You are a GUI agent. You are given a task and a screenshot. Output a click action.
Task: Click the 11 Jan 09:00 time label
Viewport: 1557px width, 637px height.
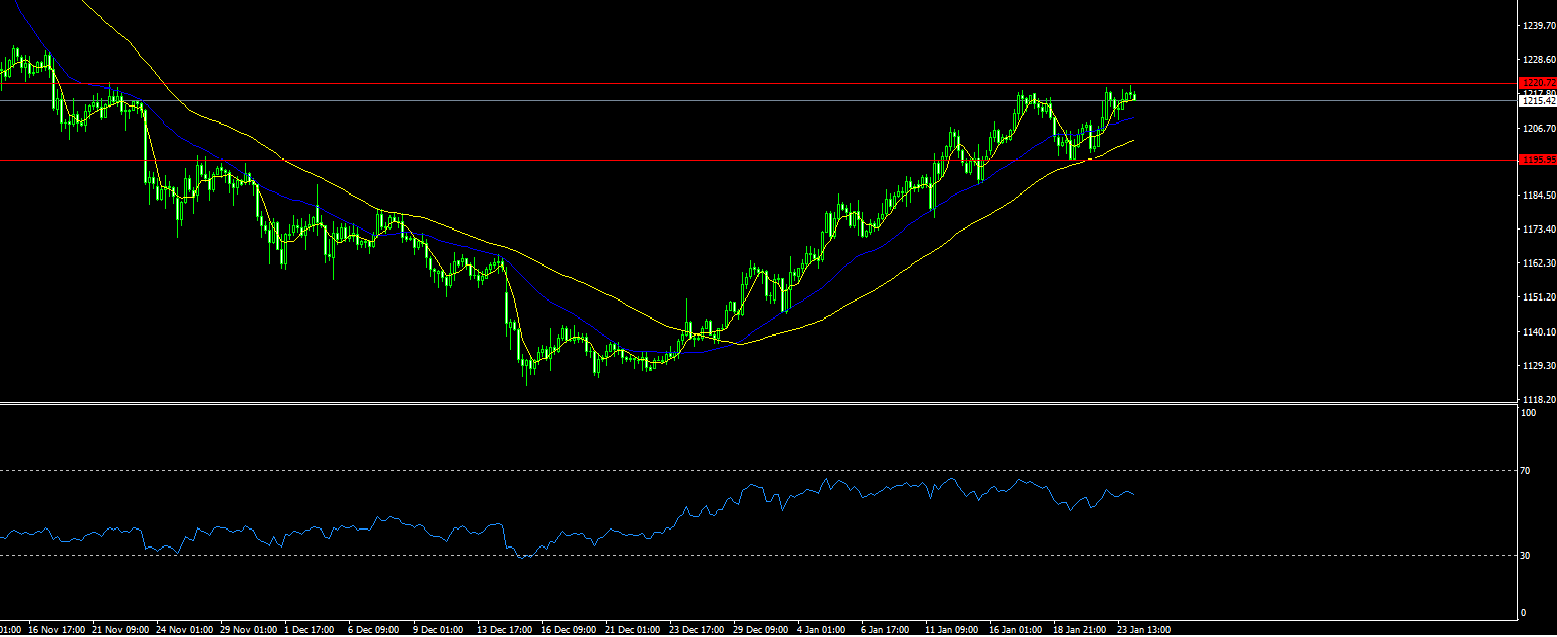(953, 630)
